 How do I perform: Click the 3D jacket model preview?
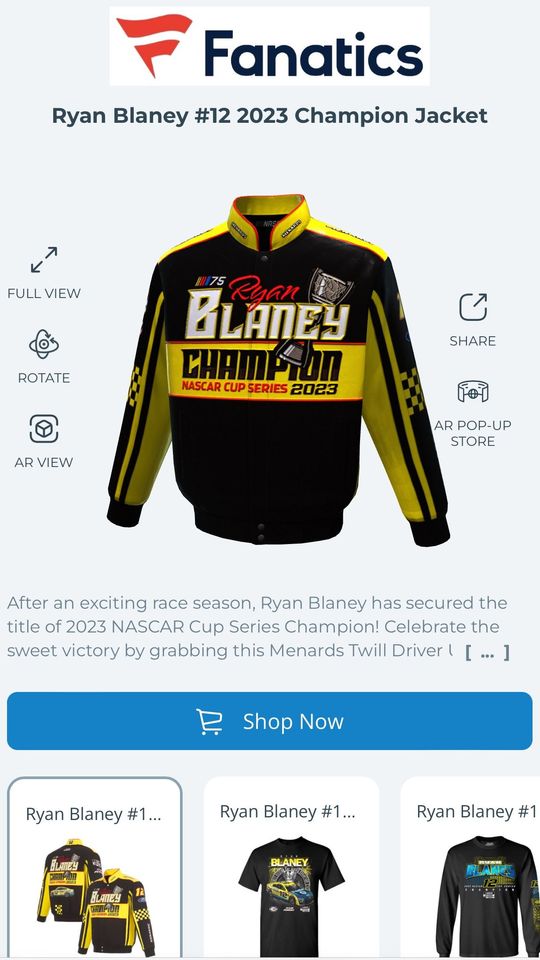pos(278,370)
